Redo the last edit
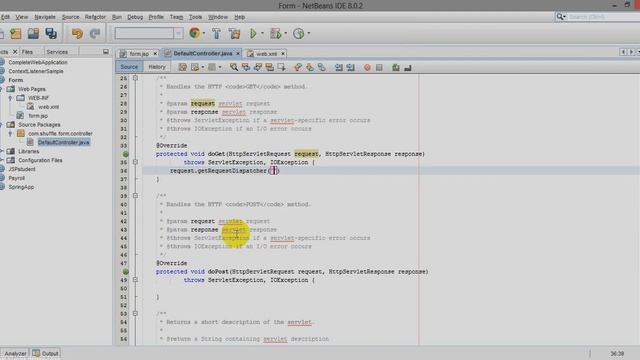The image size is (640, 360). [95, 33]
